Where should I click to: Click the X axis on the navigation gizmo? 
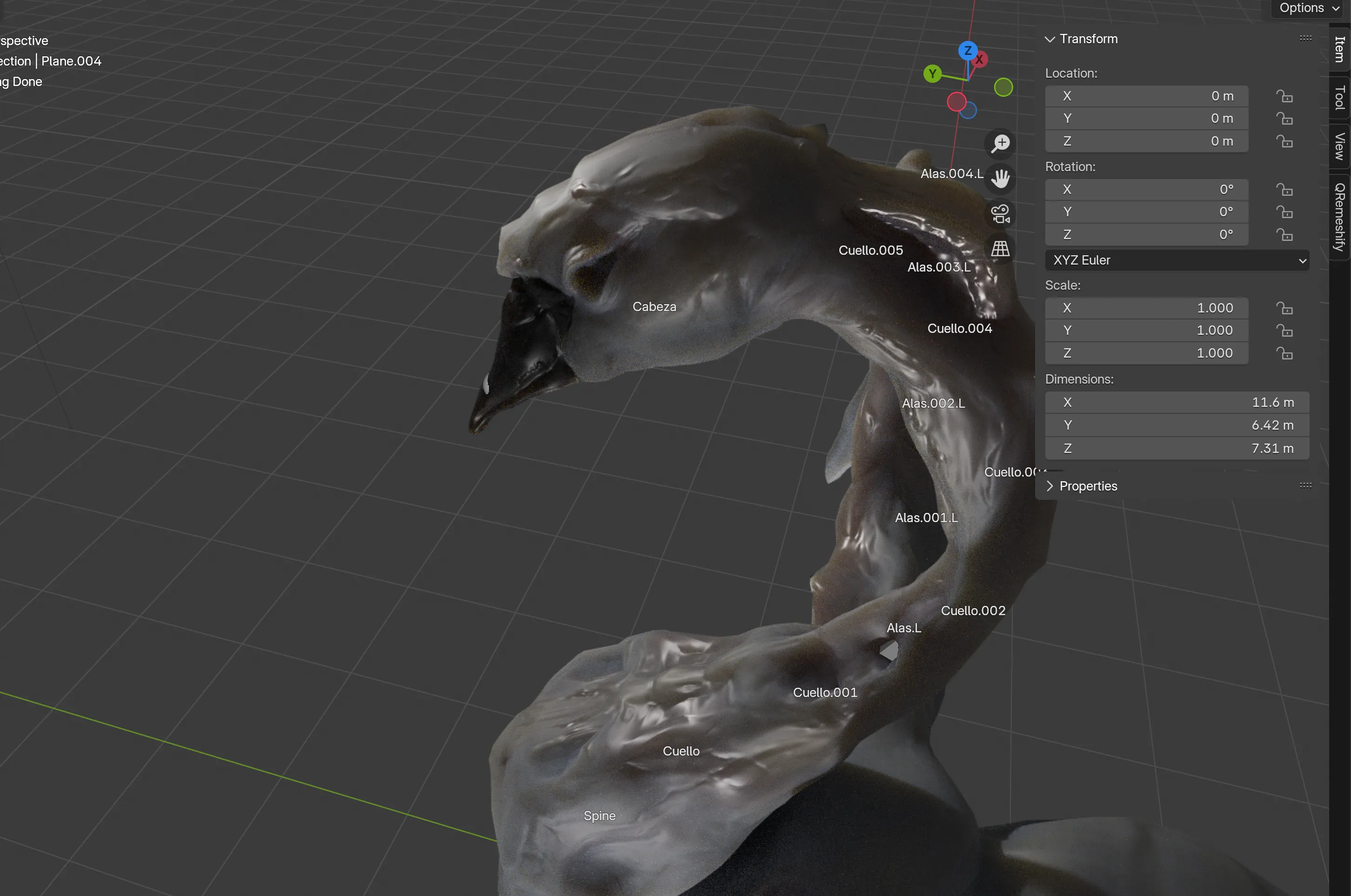(x=979, y=59)
